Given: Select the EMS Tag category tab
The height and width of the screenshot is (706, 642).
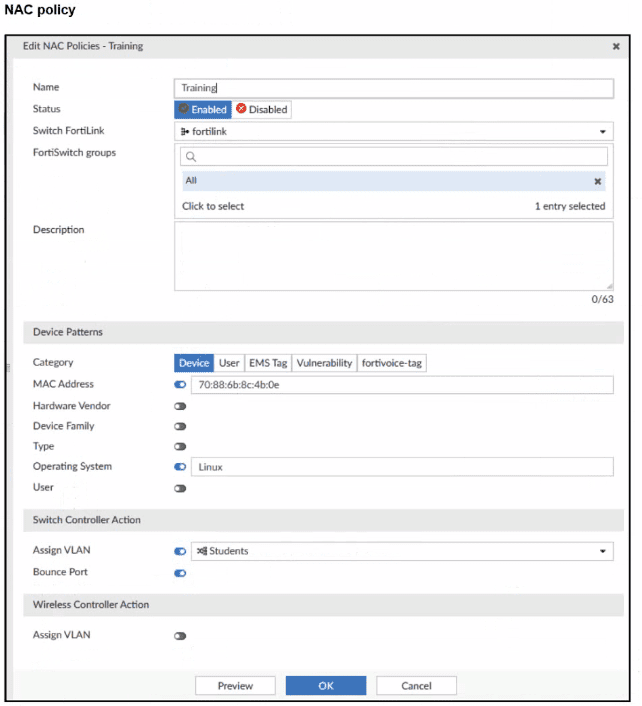Looking at the screenshot, I should coord(268,363).
